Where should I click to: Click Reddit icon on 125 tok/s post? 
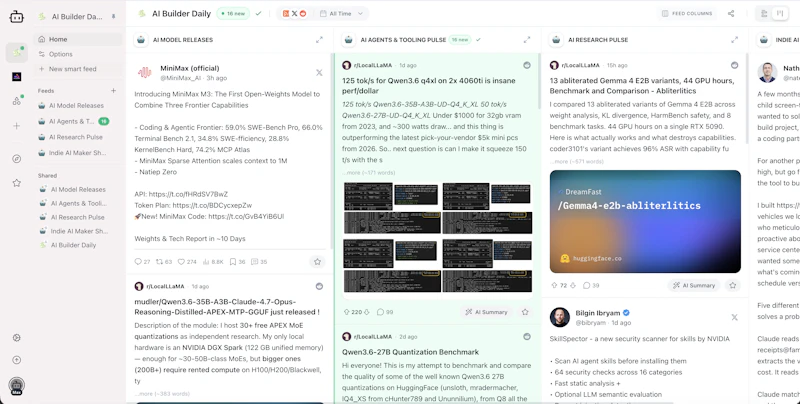[x=527, y=65]
